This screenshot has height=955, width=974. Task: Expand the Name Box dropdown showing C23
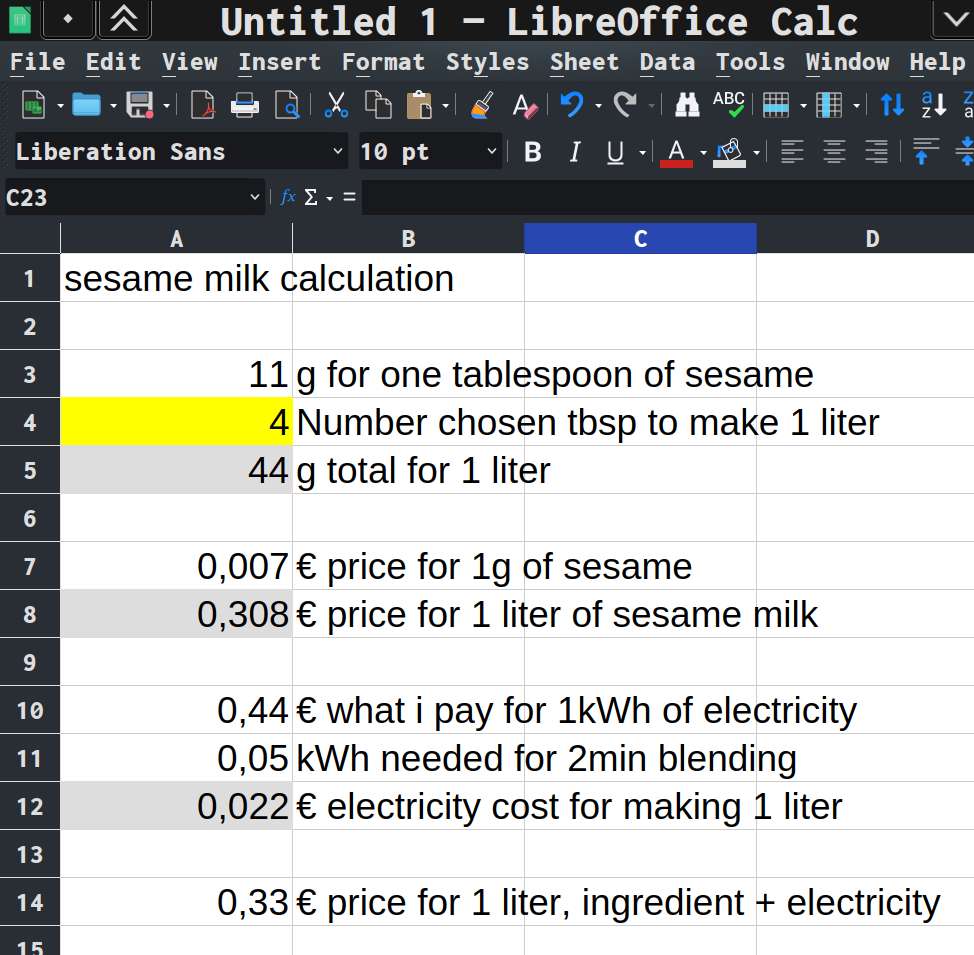tap(255, 198)
